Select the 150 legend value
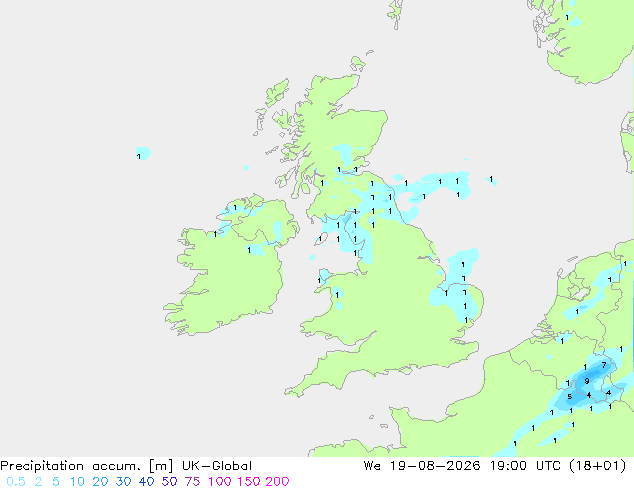634x490 pixels. [x=248, y=482]
